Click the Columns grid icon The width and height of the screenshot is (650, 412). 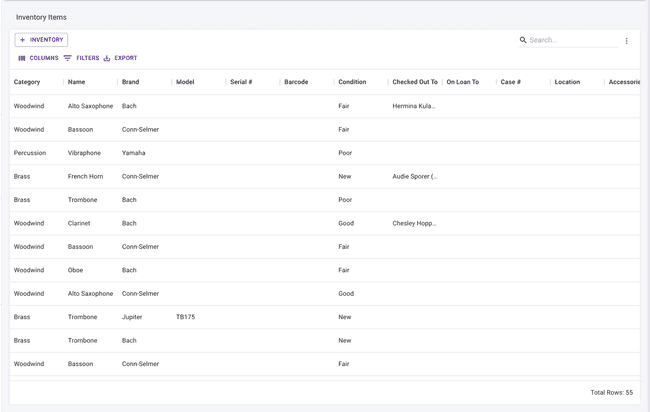22,58
